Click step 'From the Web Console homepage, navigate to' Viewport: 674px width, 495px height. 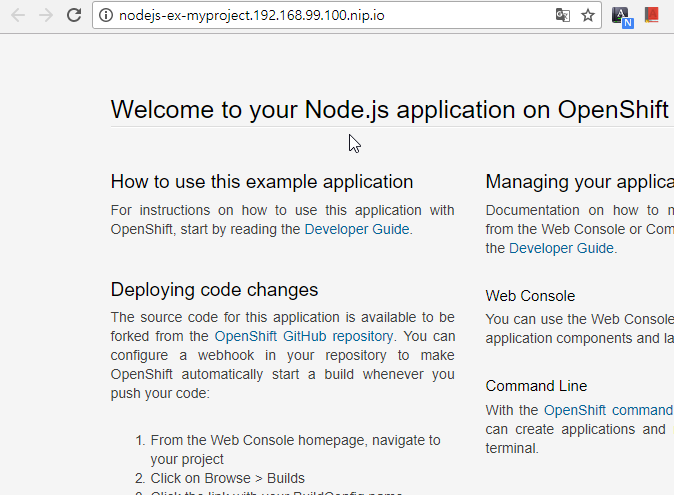click(295, 440)
